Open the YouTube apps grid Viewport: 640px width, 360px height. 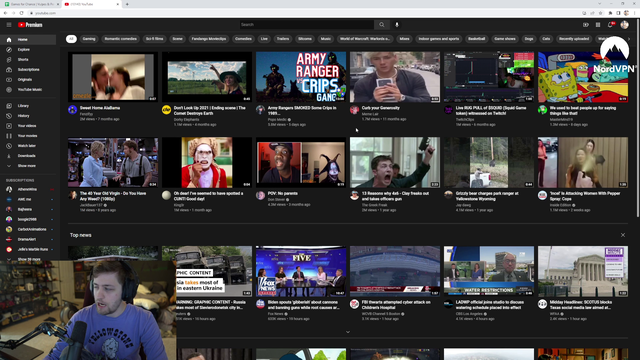pos(598,25)
